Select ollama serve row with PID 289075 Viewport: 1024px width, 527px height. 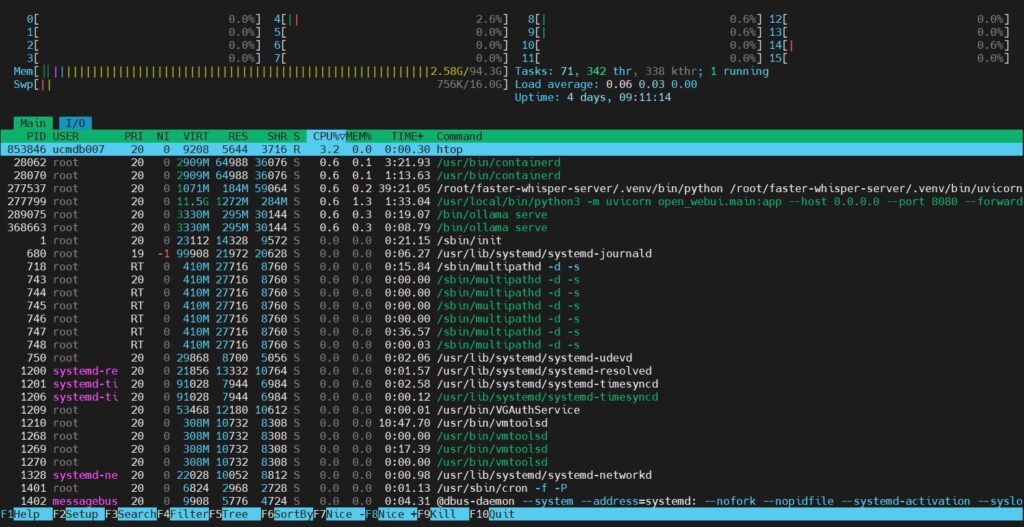pos(512,215)
